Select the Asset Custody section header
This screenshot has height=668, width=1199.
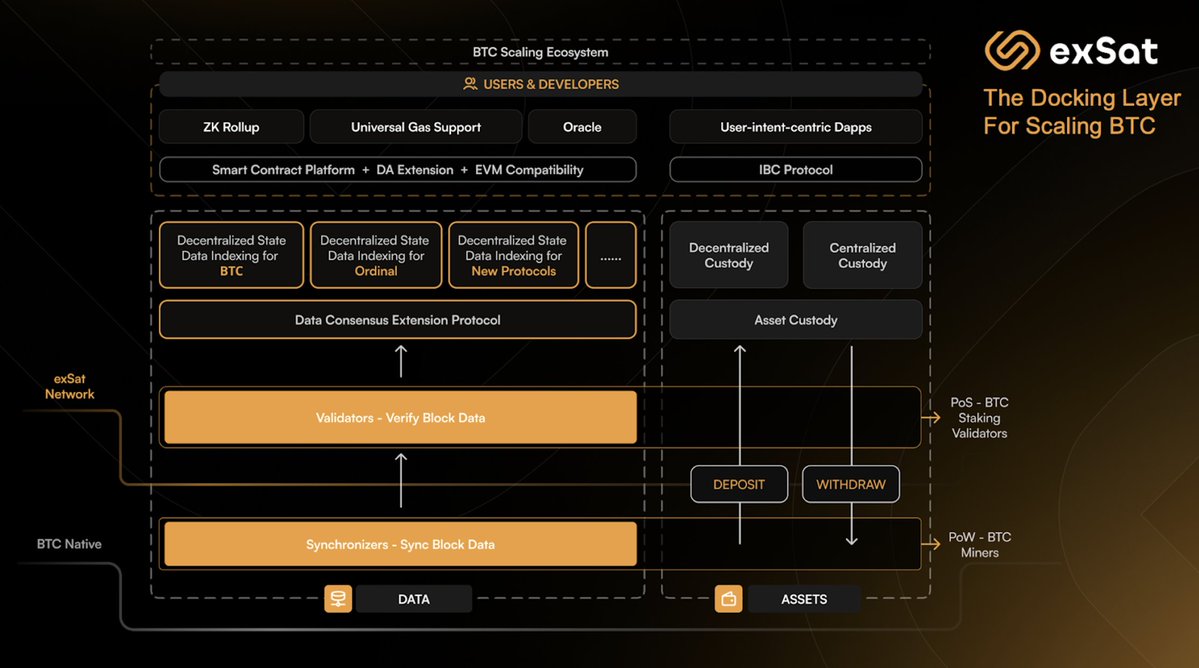795,319
